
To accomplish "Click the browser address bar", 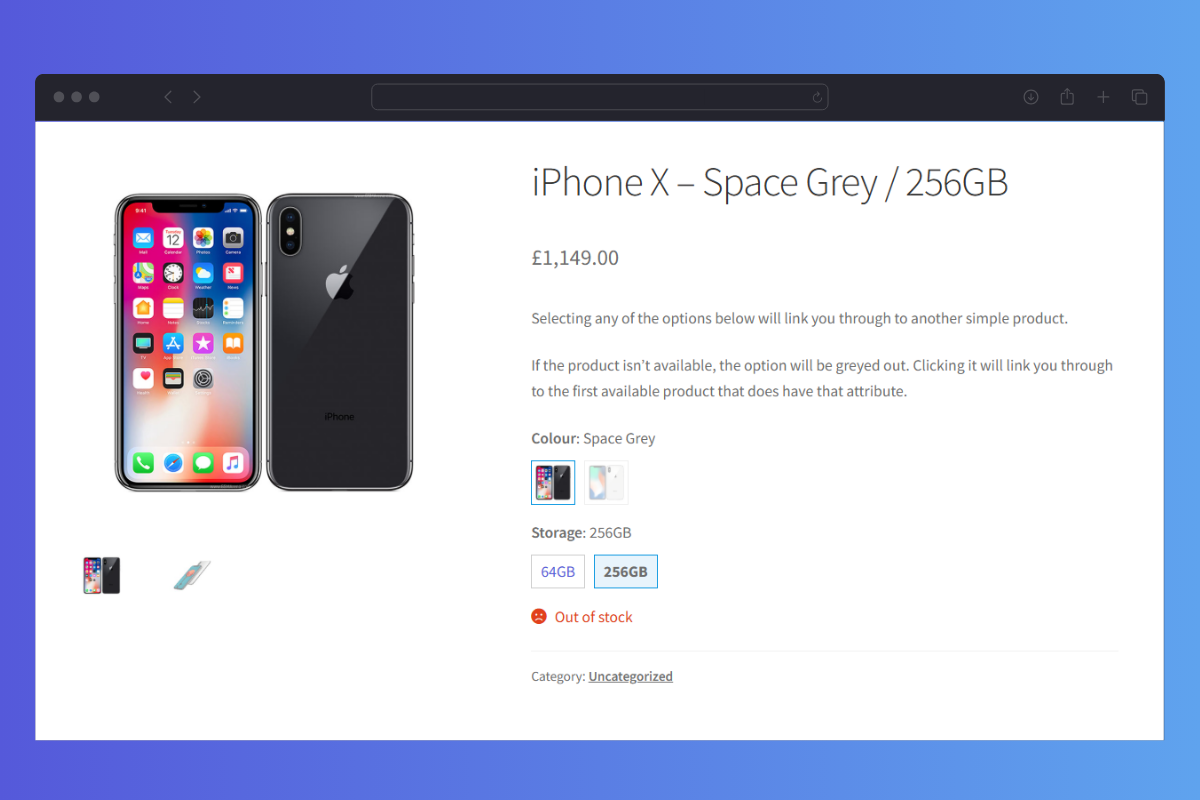I will (x=599, y=97).
